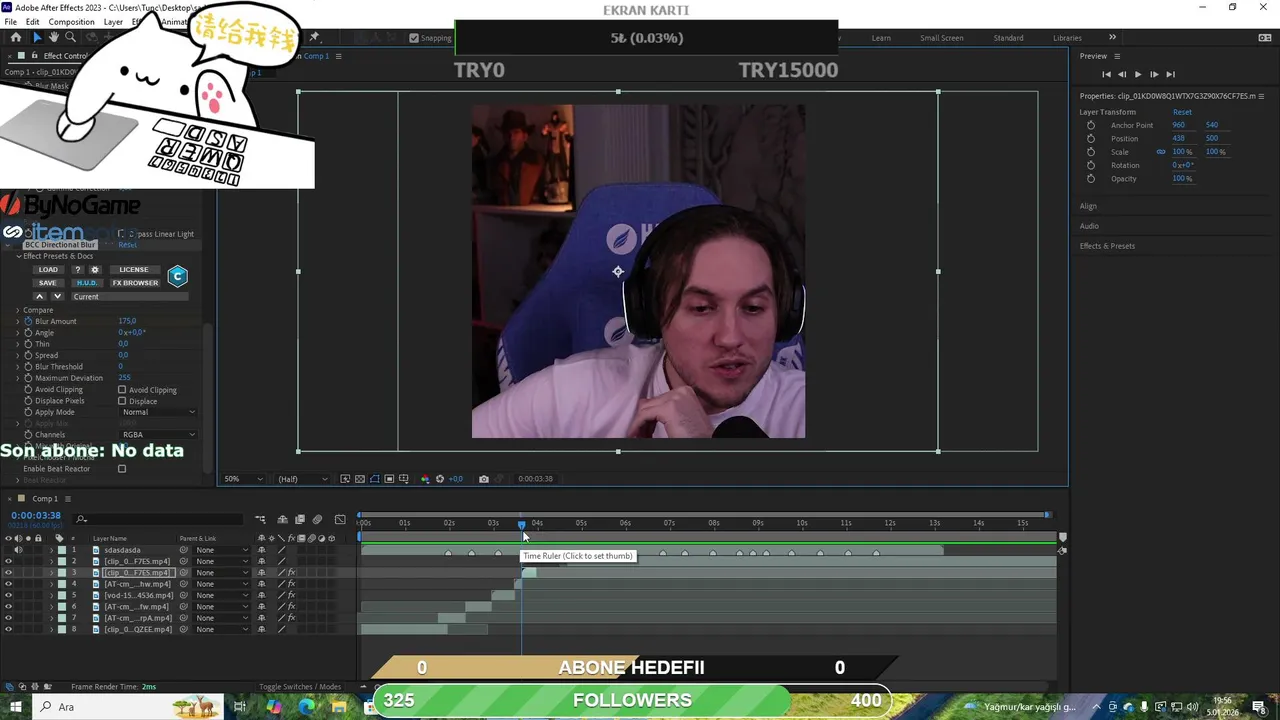Open the Composition menu

pos(71,22)
